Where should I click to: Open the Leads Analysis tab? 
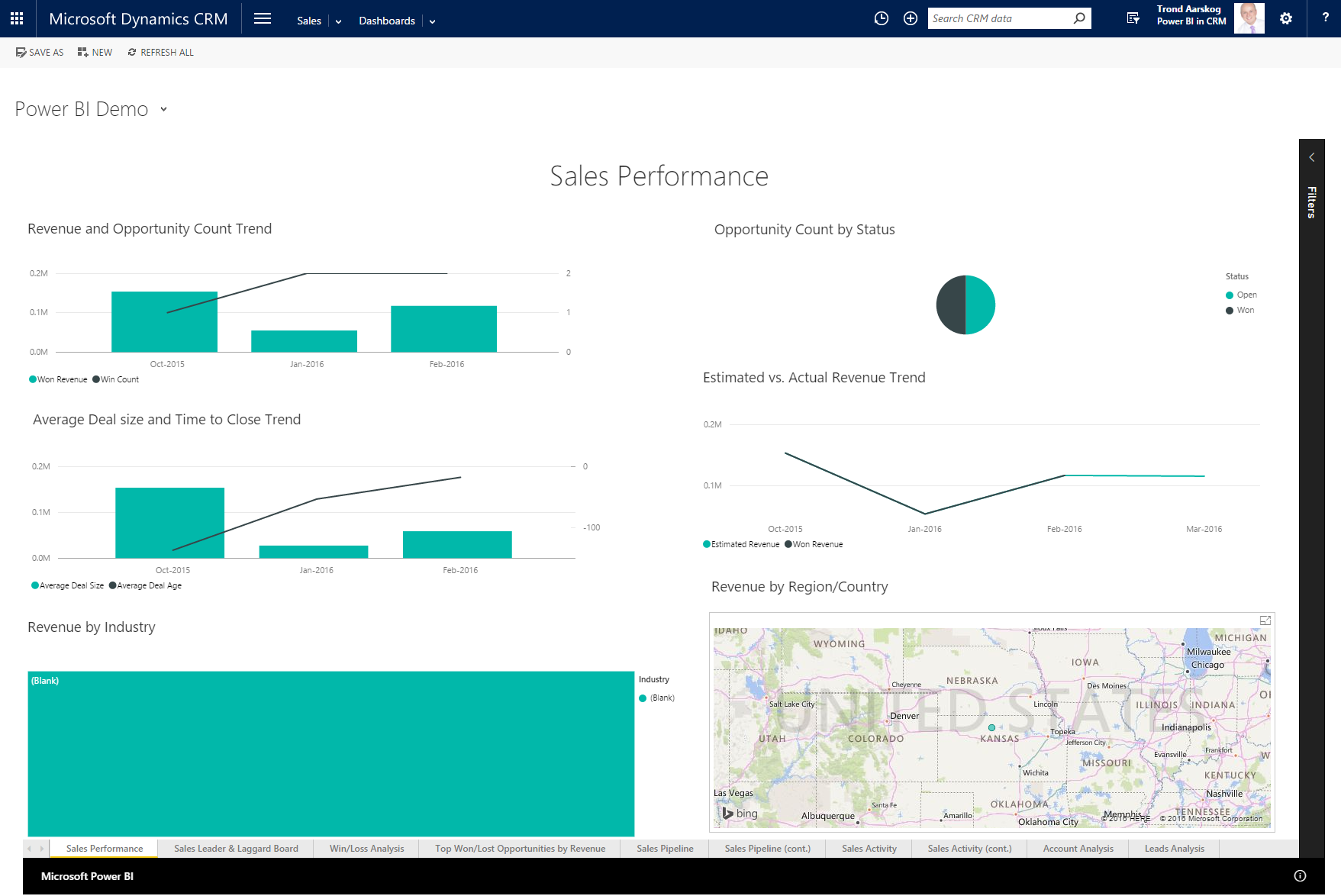point(1174,849)
